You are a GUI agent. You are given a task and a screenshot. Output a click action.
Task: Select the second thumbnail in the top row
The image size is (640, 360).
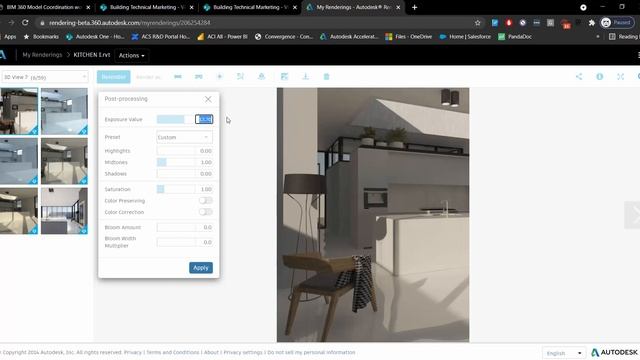64,111
